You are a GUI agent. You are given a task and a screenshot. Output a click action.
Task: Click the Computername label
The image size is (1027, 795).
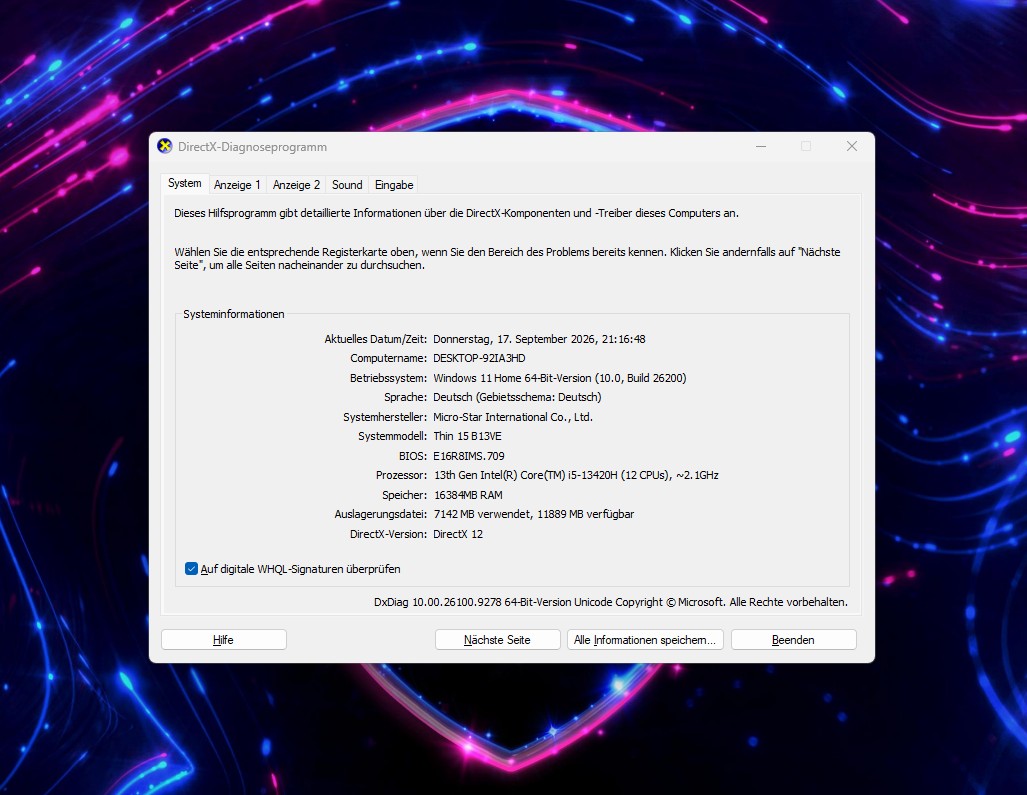click(x=388, y=358)
